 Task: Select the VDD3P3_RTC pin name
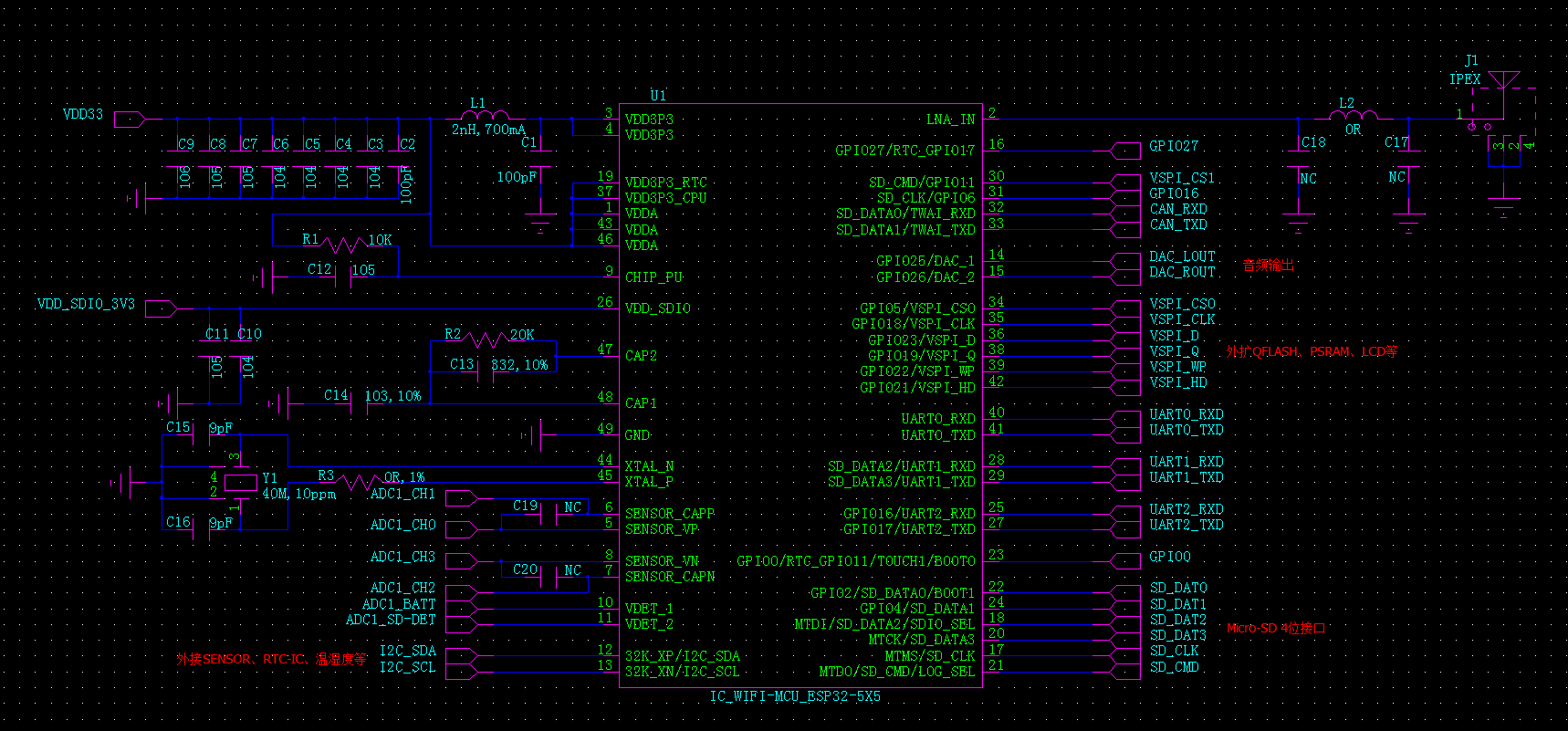(666, 183)
